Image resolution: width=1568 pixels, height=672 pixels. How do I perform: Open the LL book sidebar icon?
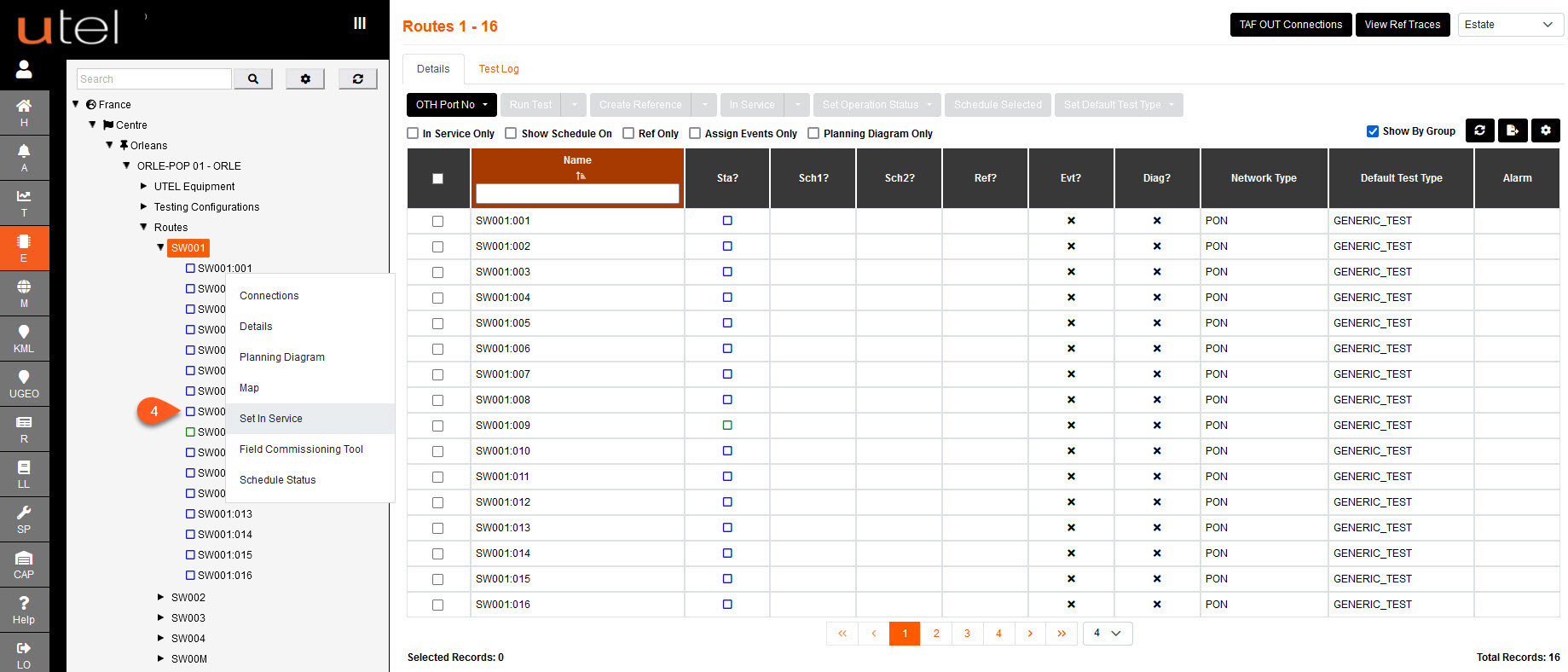[24, 474]
